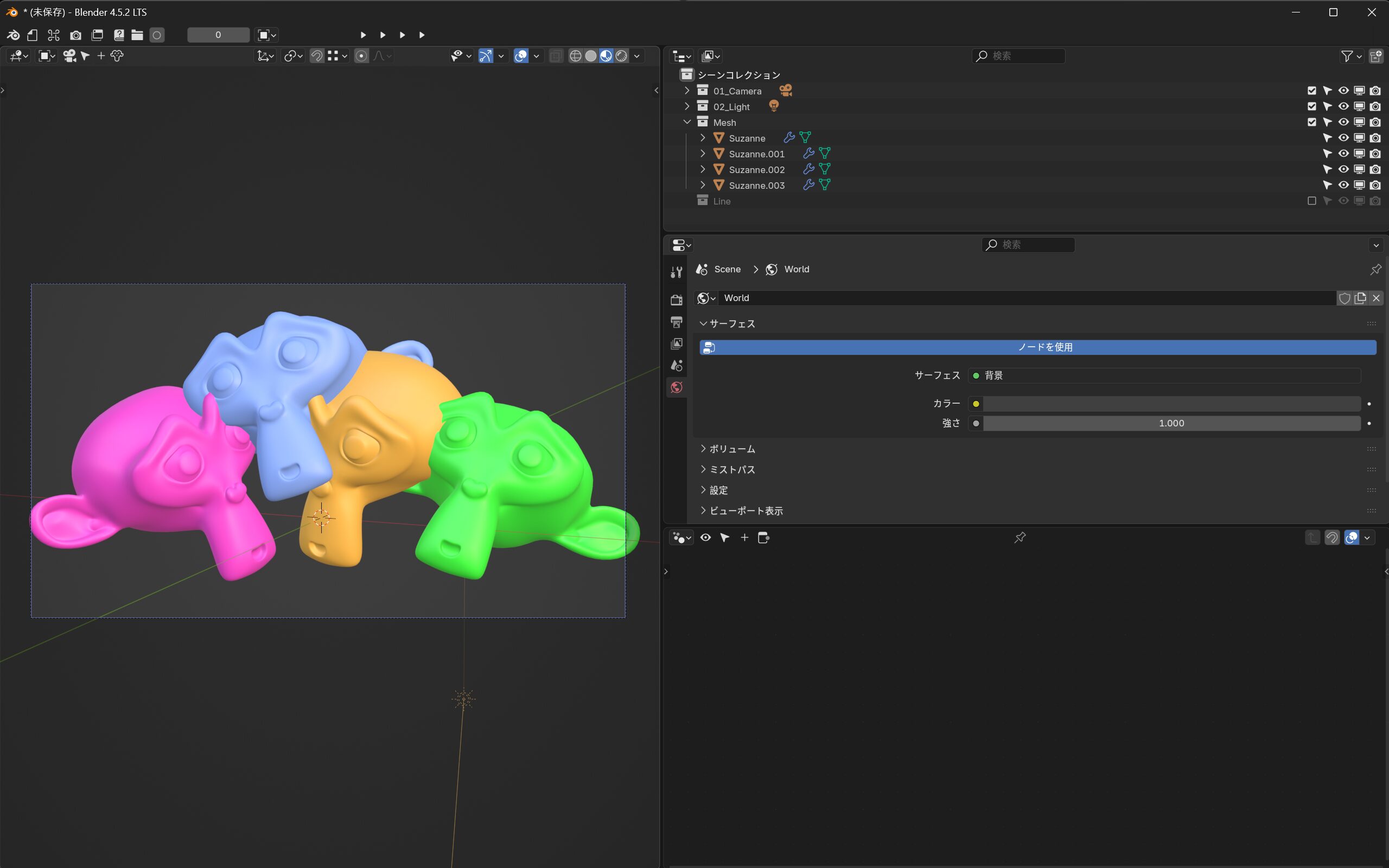This screenshot has width=1389, height=868.
Task: Expand the ボリューム panel
Action: [x=732, y=449]
